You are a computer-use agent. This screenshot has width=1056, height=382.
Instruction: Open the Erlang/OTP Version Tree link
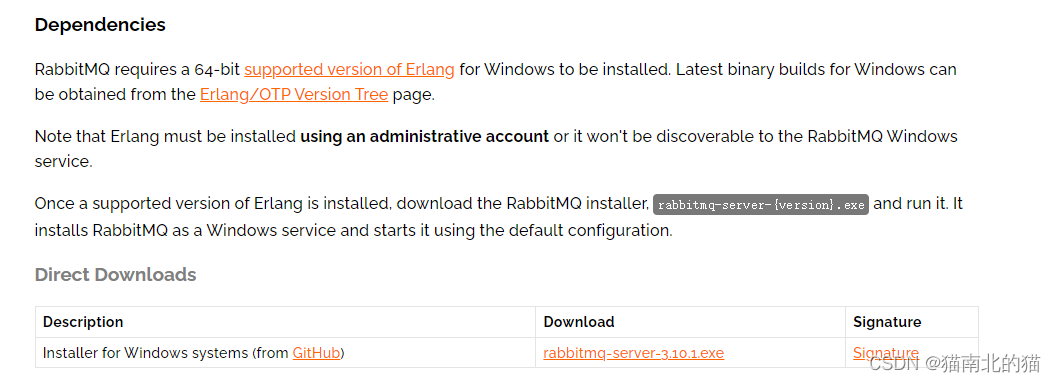(x=294, y=95)
